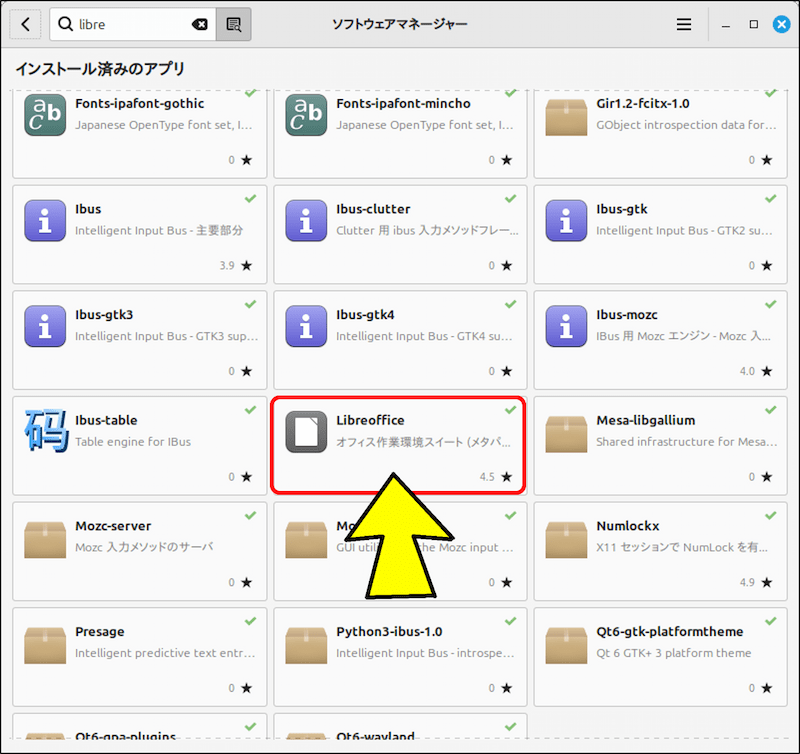Image resolution: width=800 pixels, height=754 pixels.
Task: Select the Ibus-gtk3 info icon
Action: coord(44,326)
